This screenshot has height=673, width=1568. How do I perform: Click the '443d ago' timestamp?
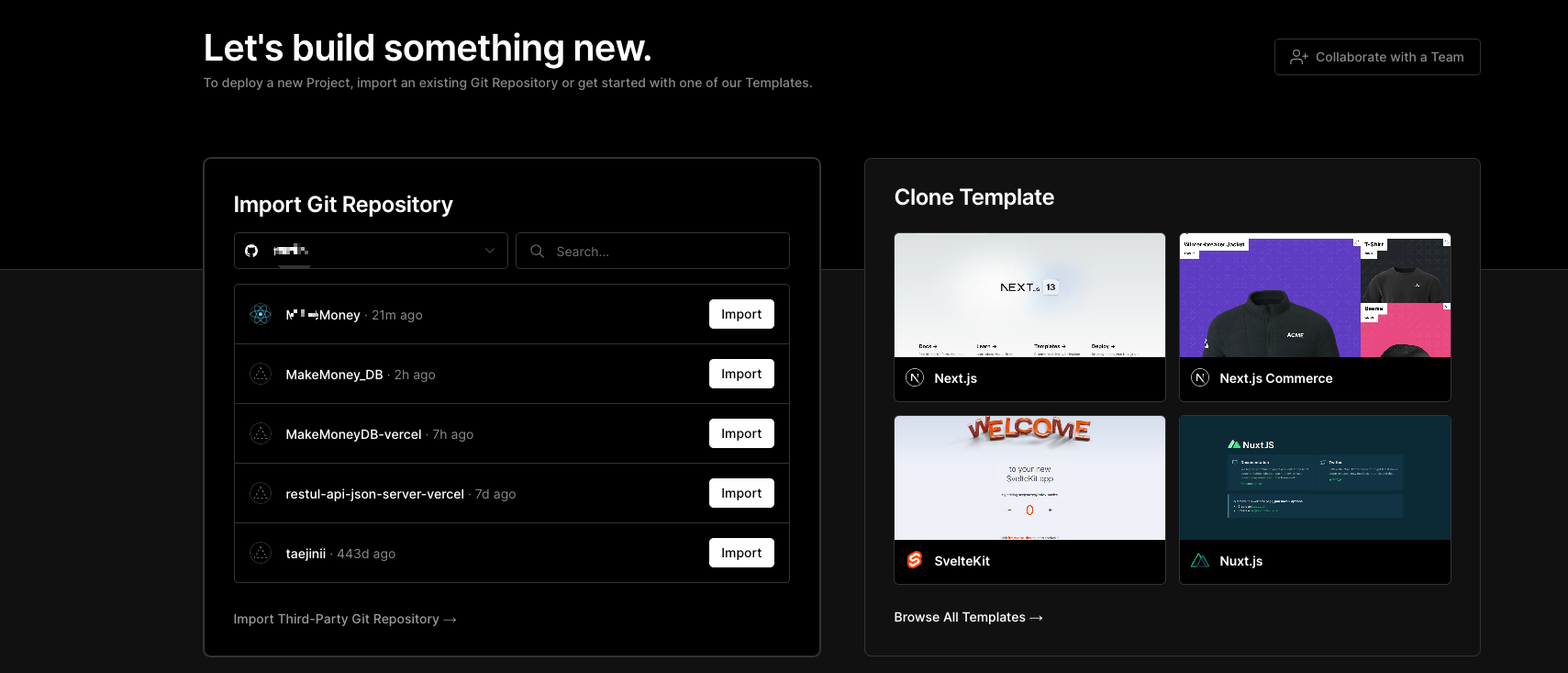coord(366,554)
